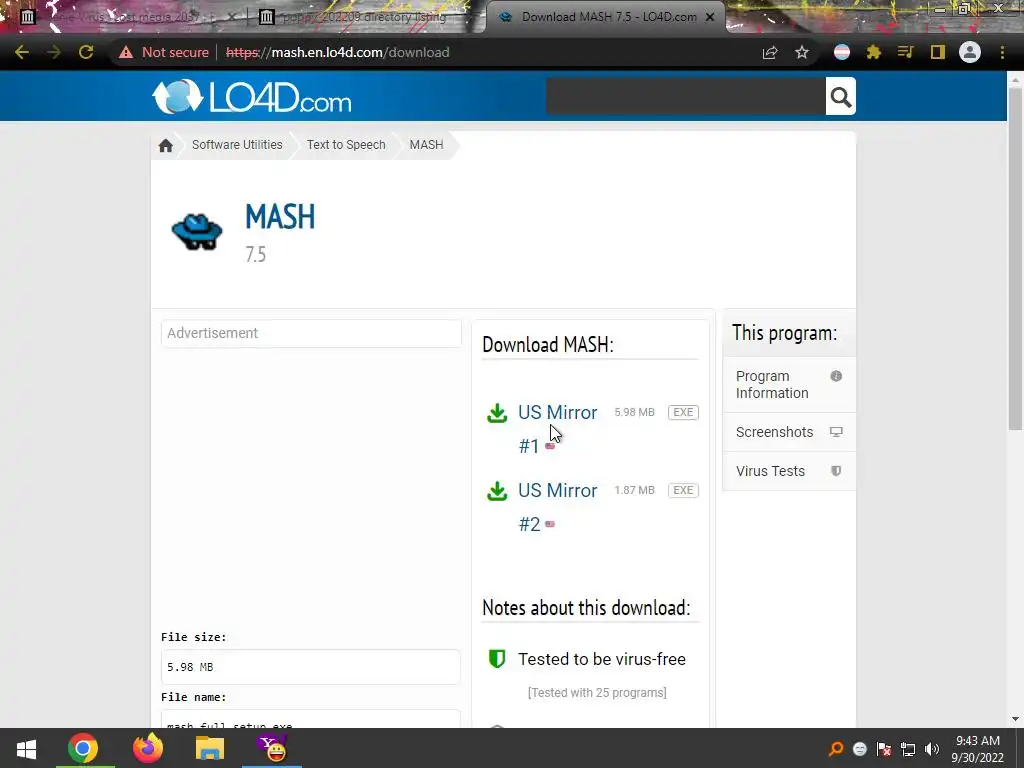Click the volume speaker tray icon

point(932,749)
